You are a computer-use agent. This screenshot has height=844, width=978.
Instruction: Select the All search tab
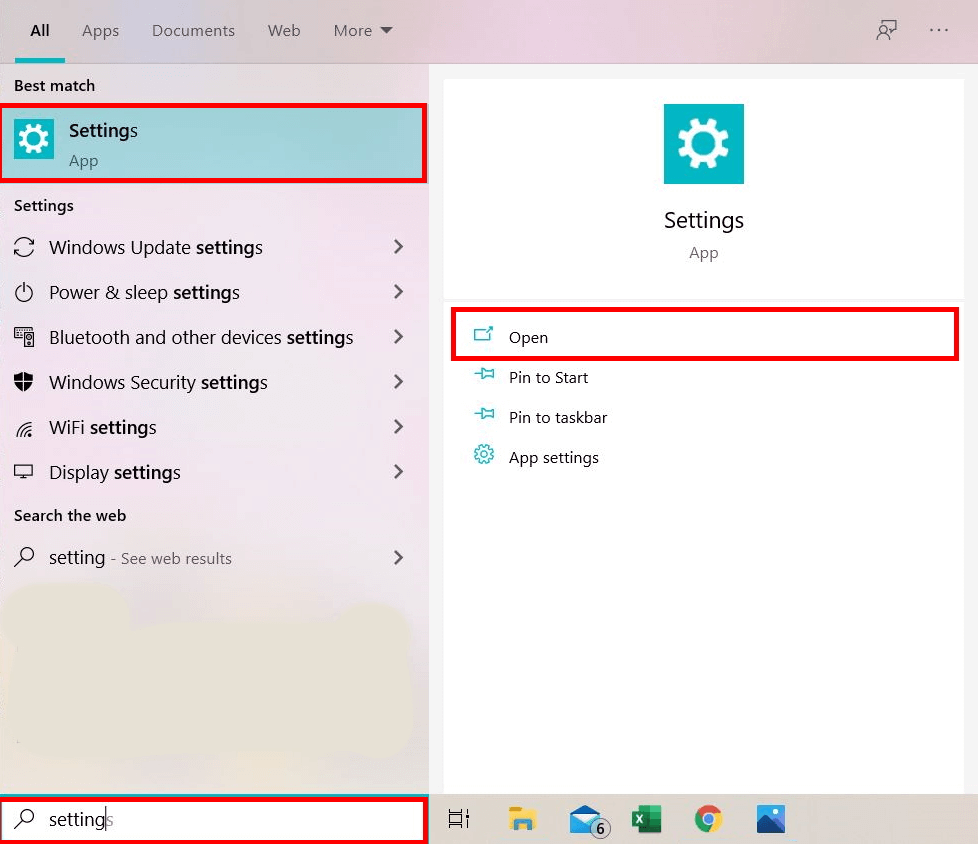[40, 31]
